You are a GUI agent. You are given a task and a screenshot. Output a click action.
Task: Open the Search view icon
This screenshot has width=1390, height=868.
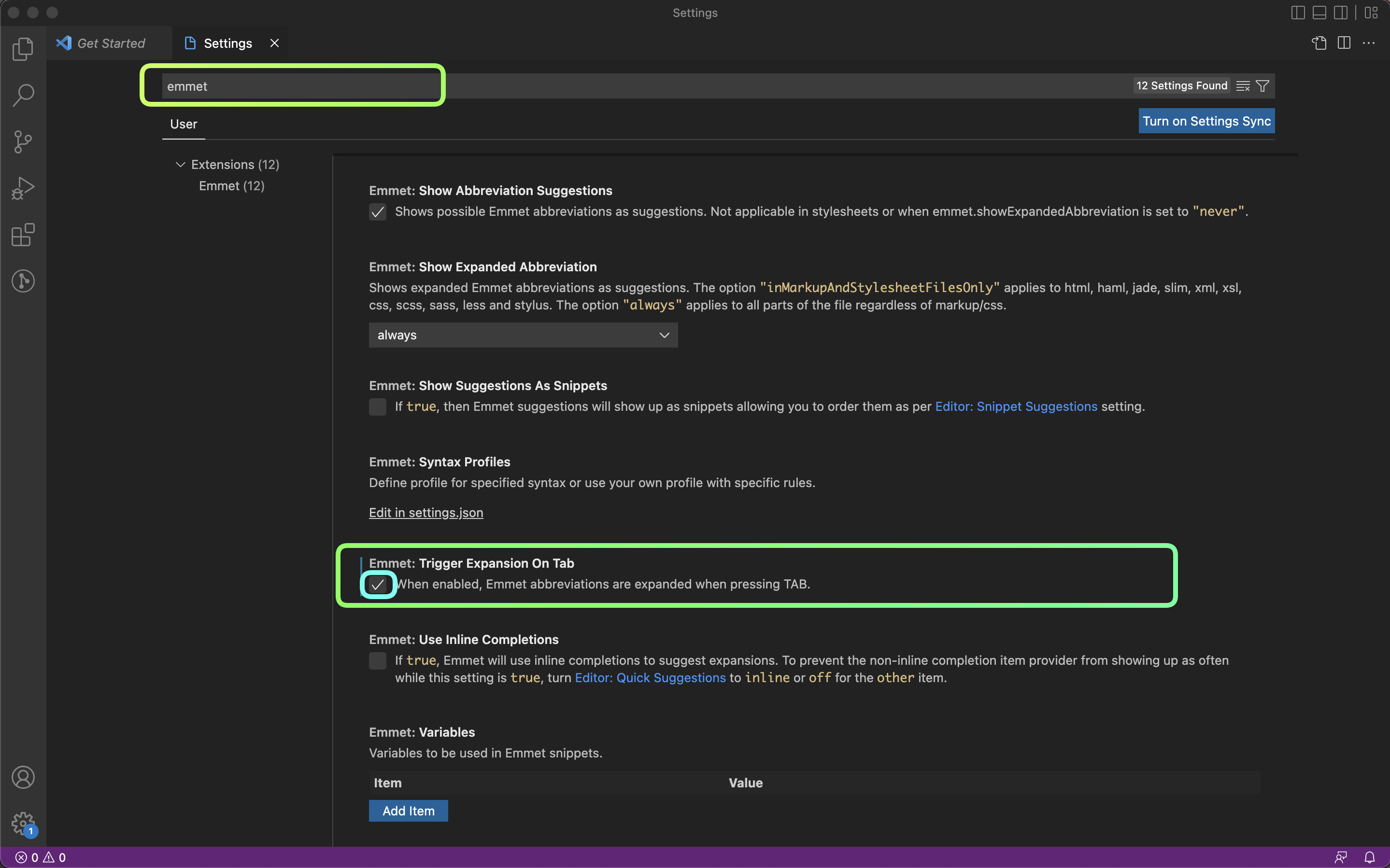click(23, 95)
